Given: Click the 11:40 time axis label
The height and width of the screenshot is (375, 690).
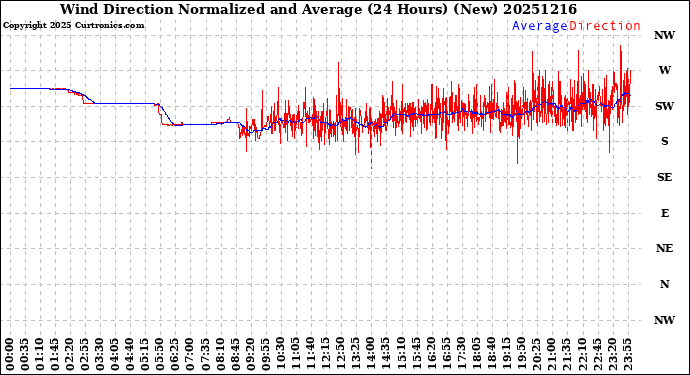Looking at the screenshot, I should click(x=311, y=355).
